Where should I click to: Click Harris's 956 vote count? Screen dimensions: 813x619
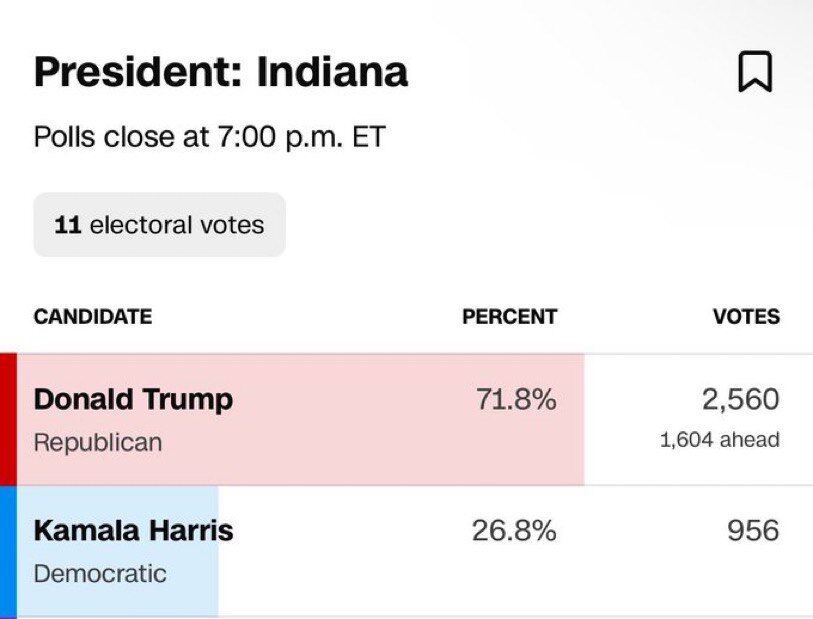click(x=753, y=531)
